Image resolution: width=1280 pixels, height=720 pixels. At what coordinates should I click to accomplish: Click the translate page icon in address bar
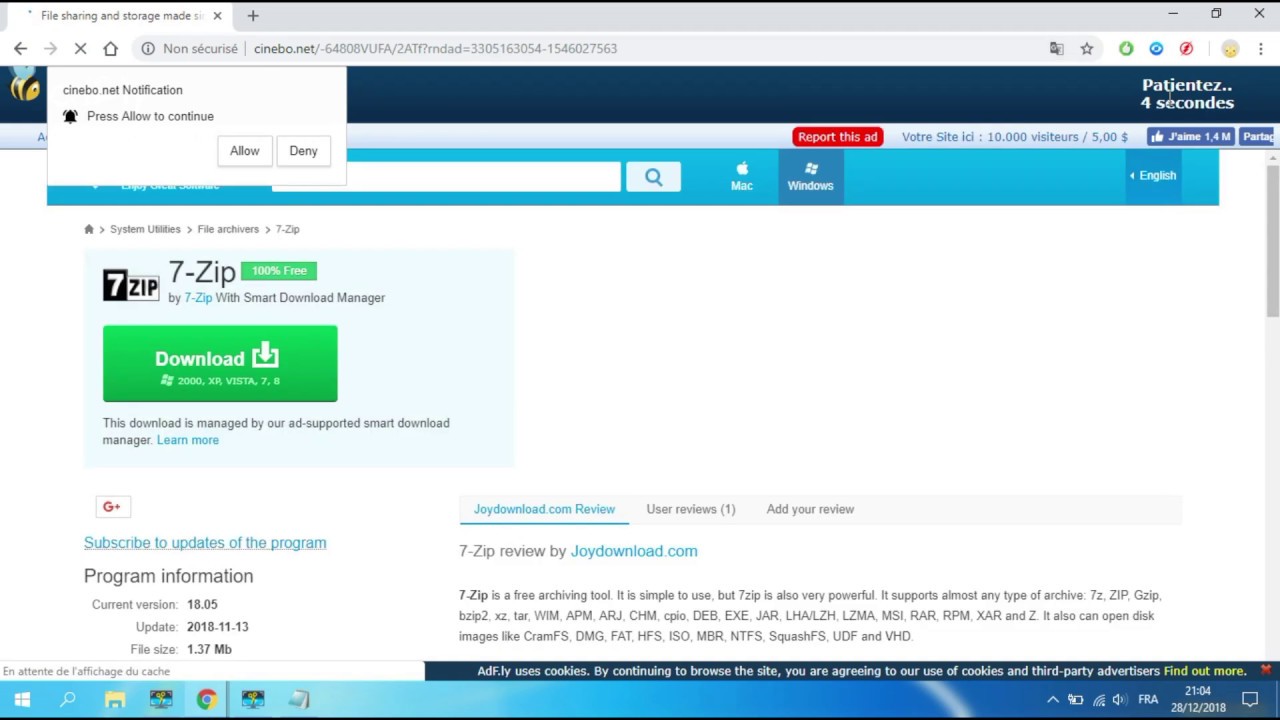pyautogui.click(x=1057, y=48)
